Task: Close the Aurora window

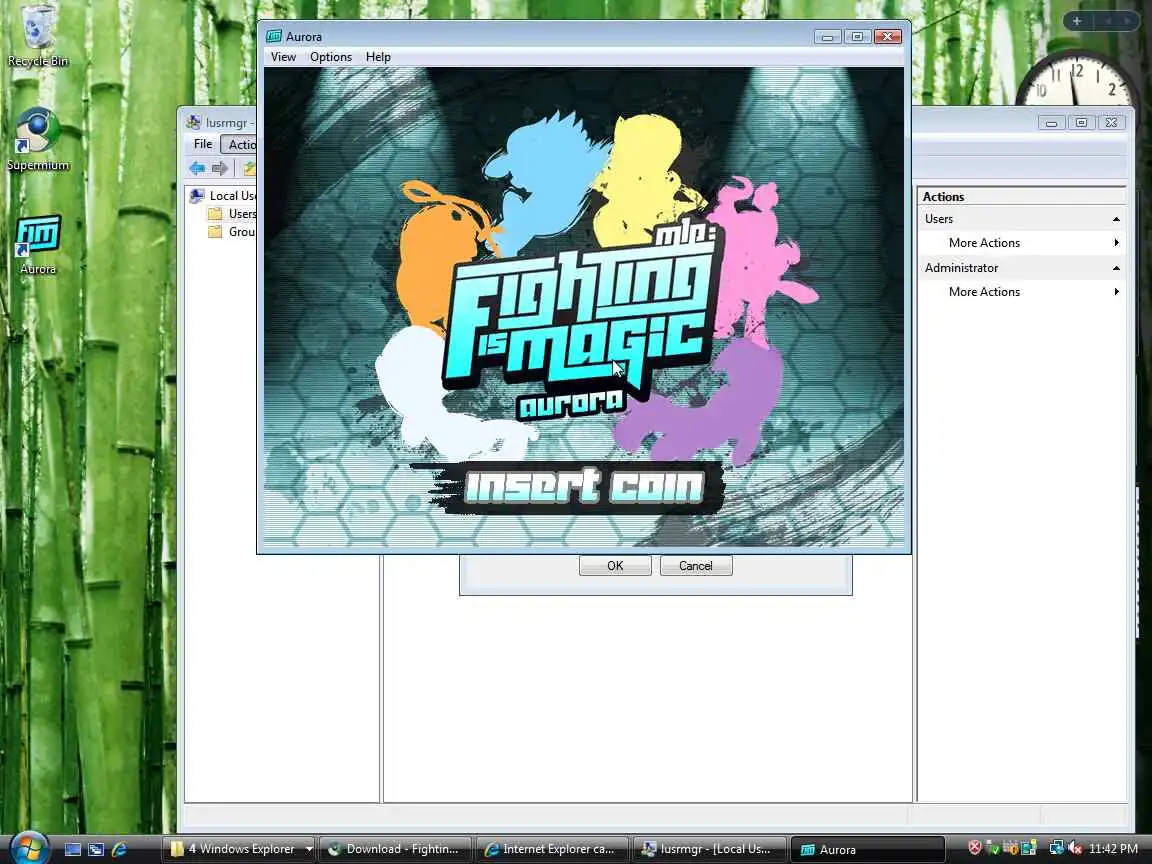Action: click(888, 37)
